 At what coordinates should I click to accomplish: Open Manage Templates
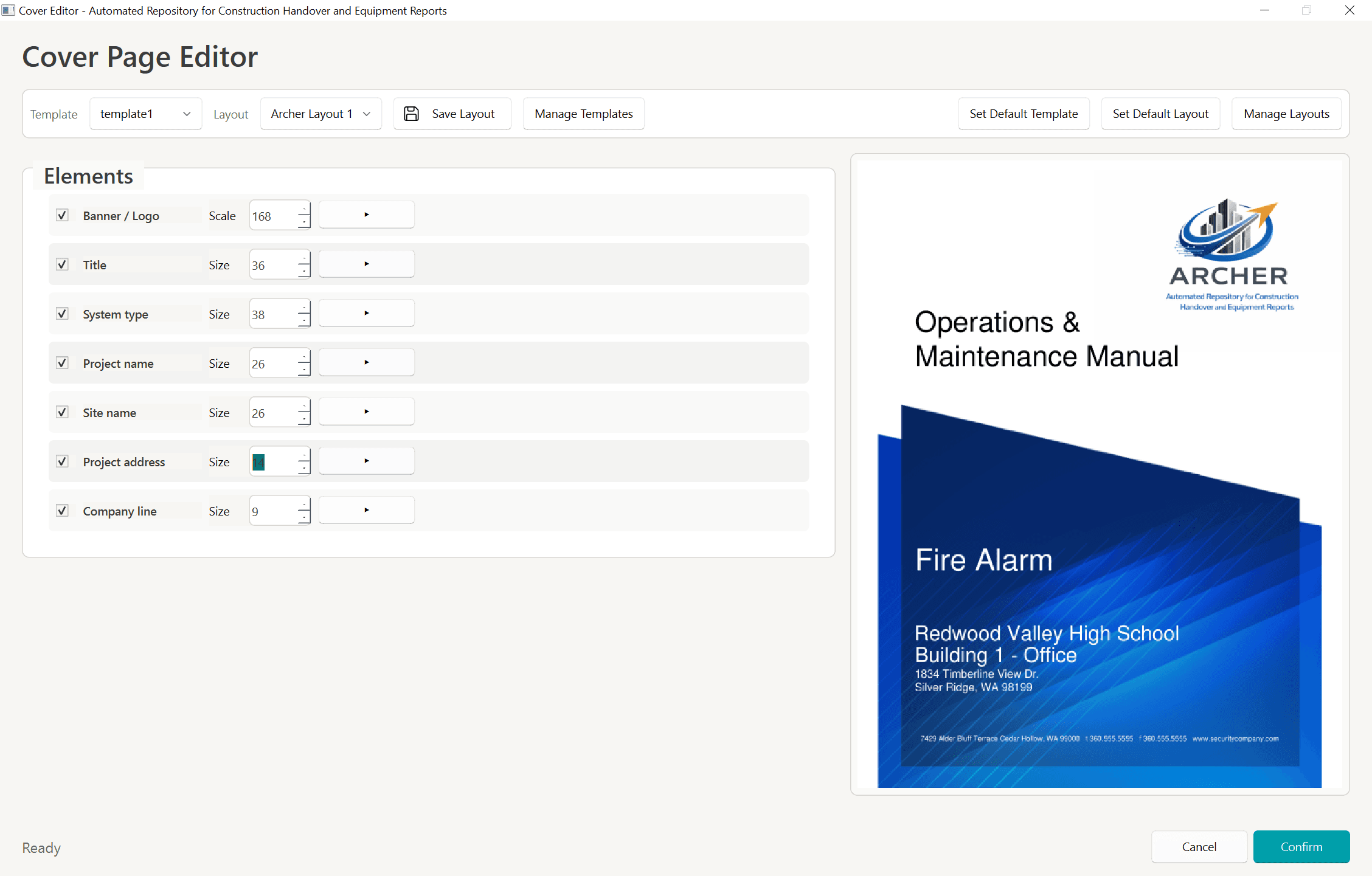583,113
